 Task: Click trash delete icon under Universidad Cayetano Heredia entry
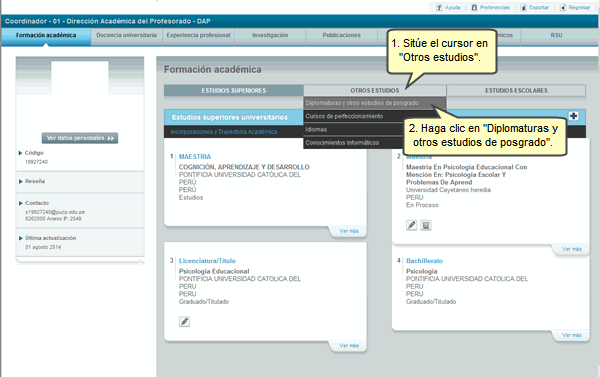pyautogui.click(x=426, y=225)
